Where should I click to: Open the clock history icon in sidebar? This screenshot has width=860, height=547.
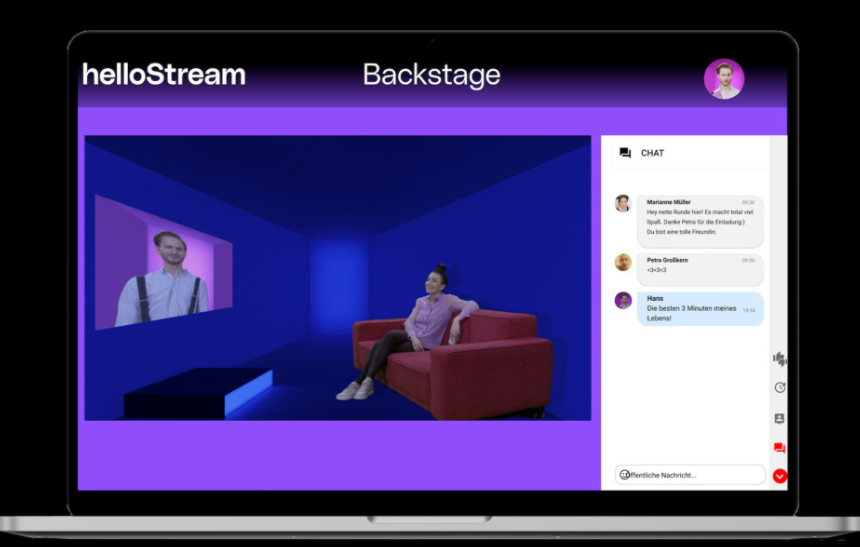pos(779,387)
